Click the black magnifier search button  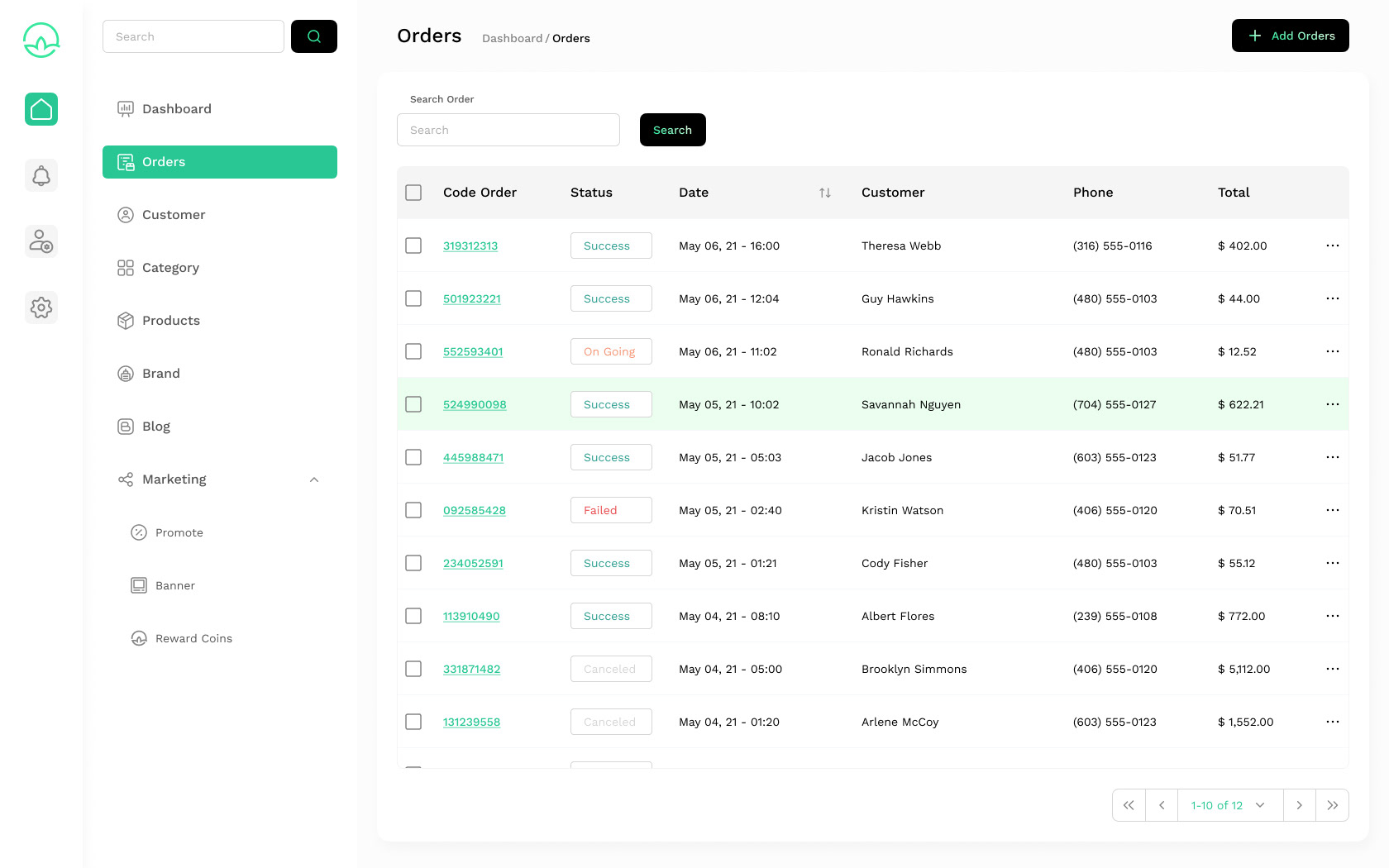[314, 36]
